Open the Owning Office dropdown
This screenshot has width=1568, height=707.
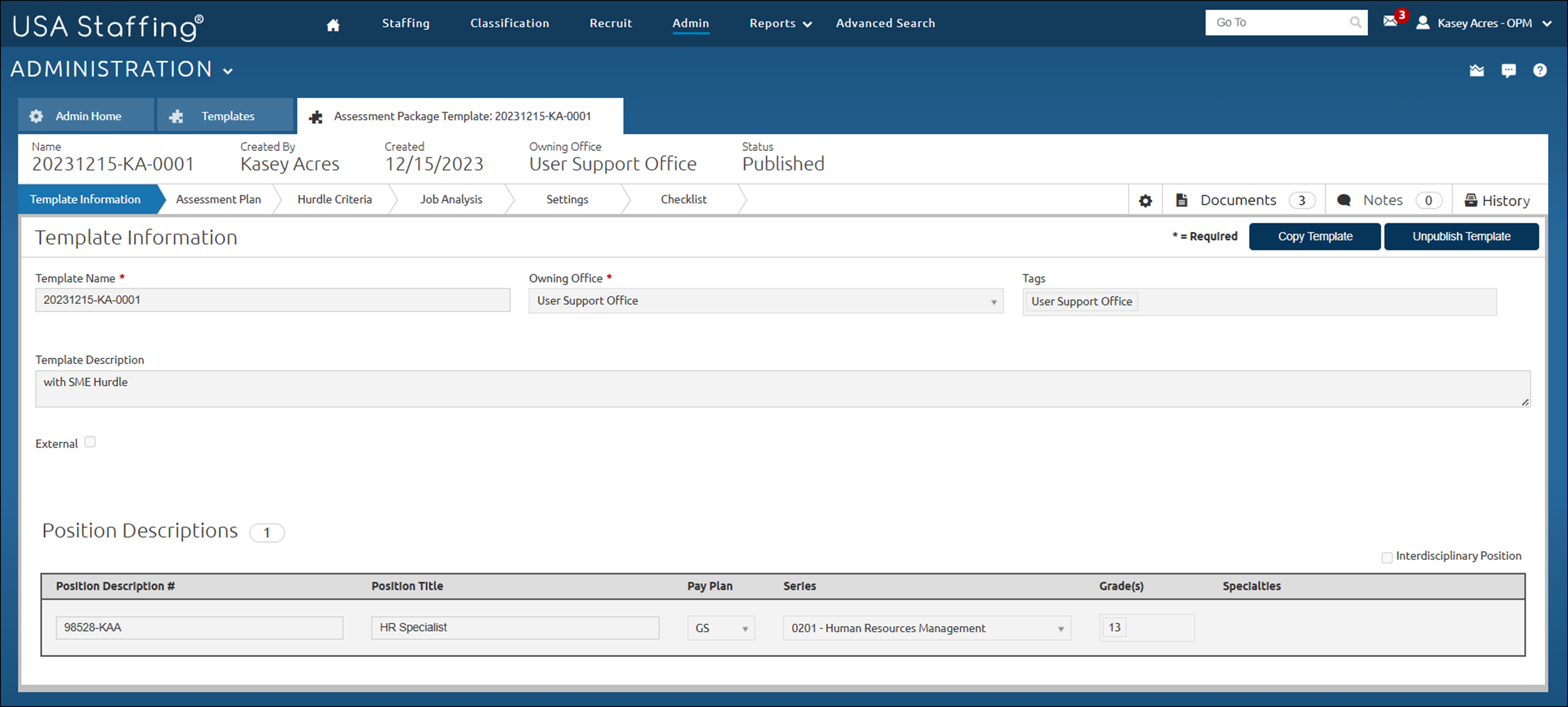point(993,300)
